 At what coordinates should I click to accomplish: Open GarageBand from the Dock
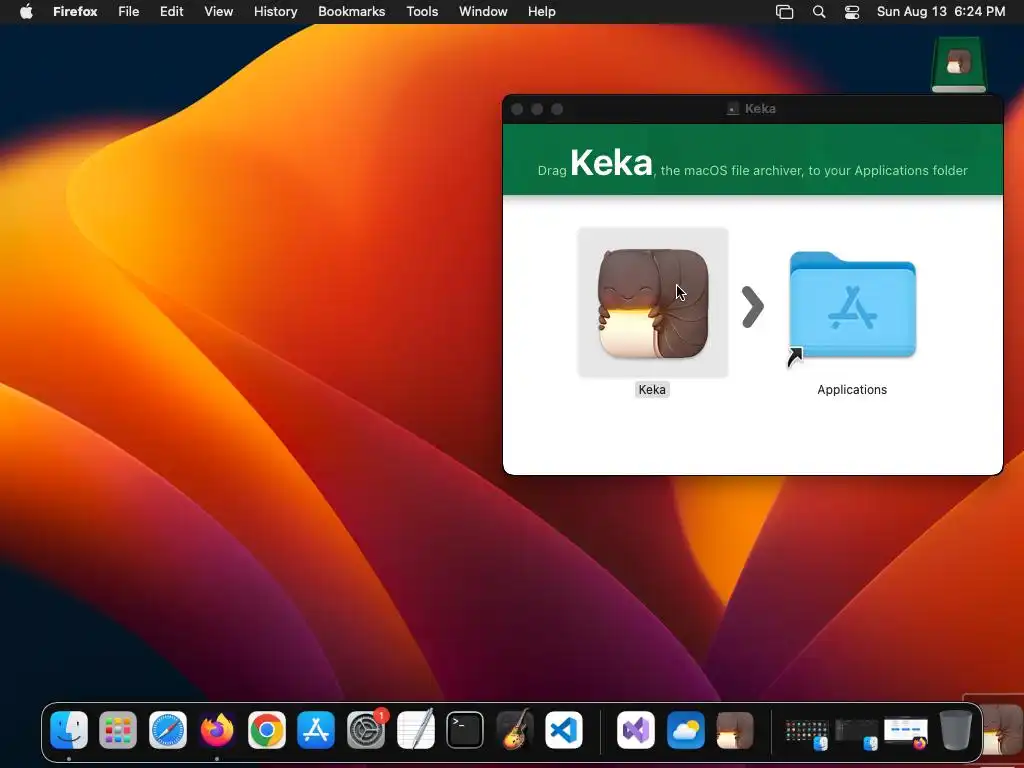click(x=515, y=730)
